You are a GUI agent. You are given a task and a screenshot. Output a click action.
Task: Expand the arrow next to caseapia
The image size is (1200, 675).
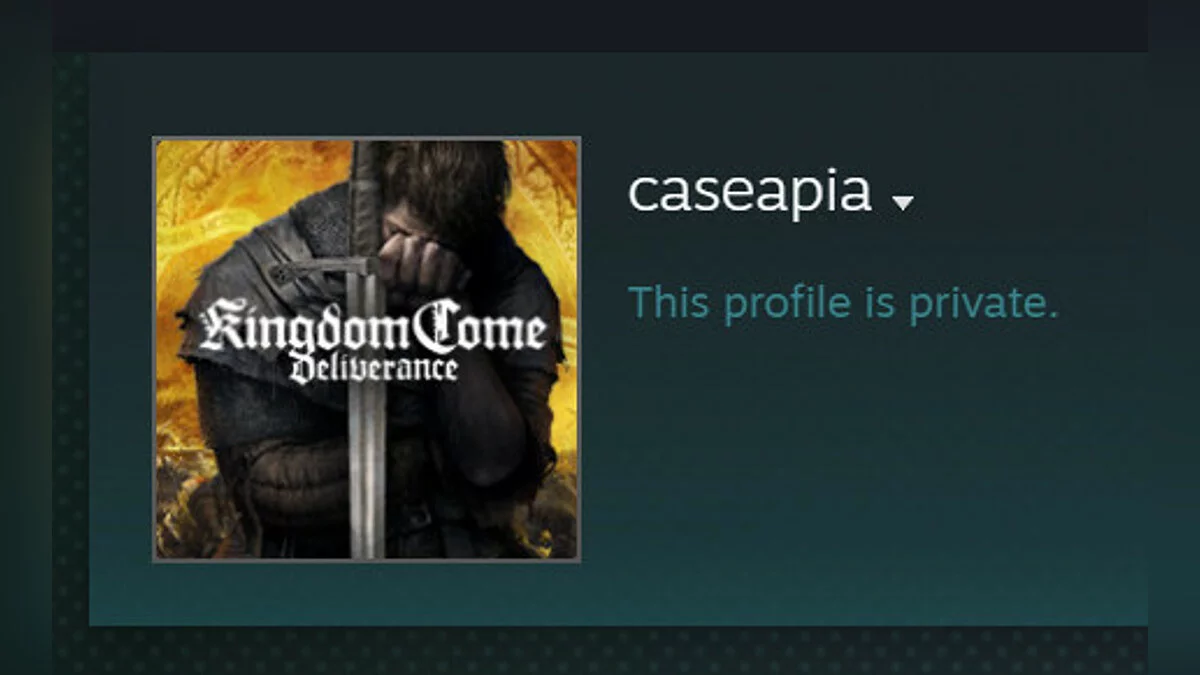902,203
